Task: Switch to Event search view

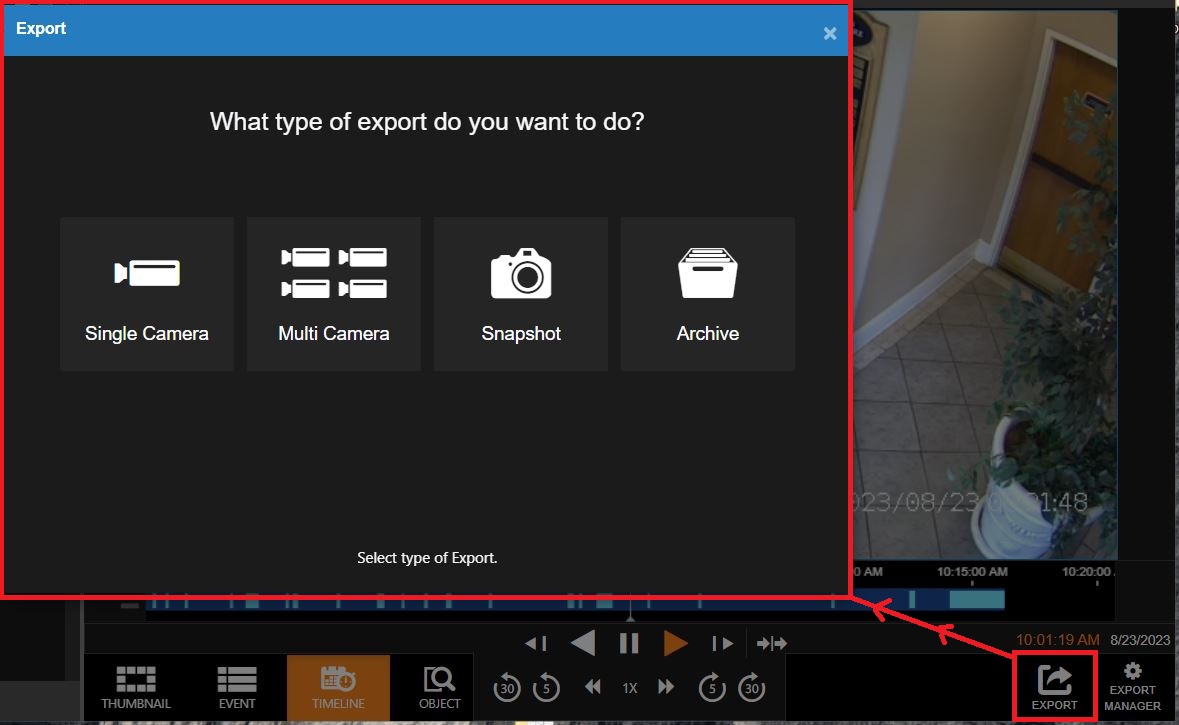Action: point(237,687)
